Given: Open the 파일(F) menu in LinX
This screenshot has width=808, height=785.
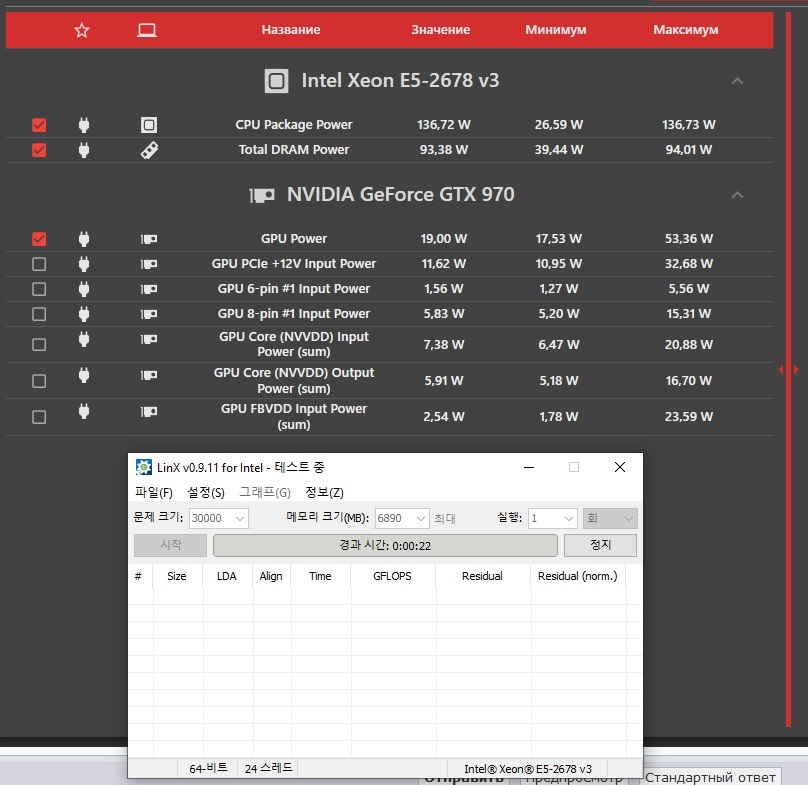Looking at the screenshot, I should 154,492.
